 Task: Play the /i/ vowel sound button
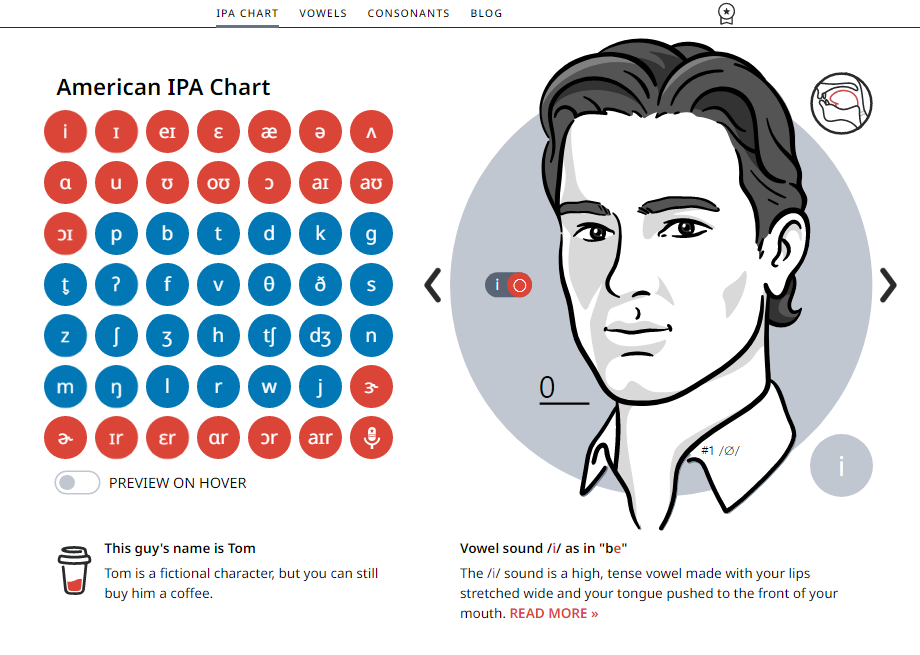coord(65,131)
